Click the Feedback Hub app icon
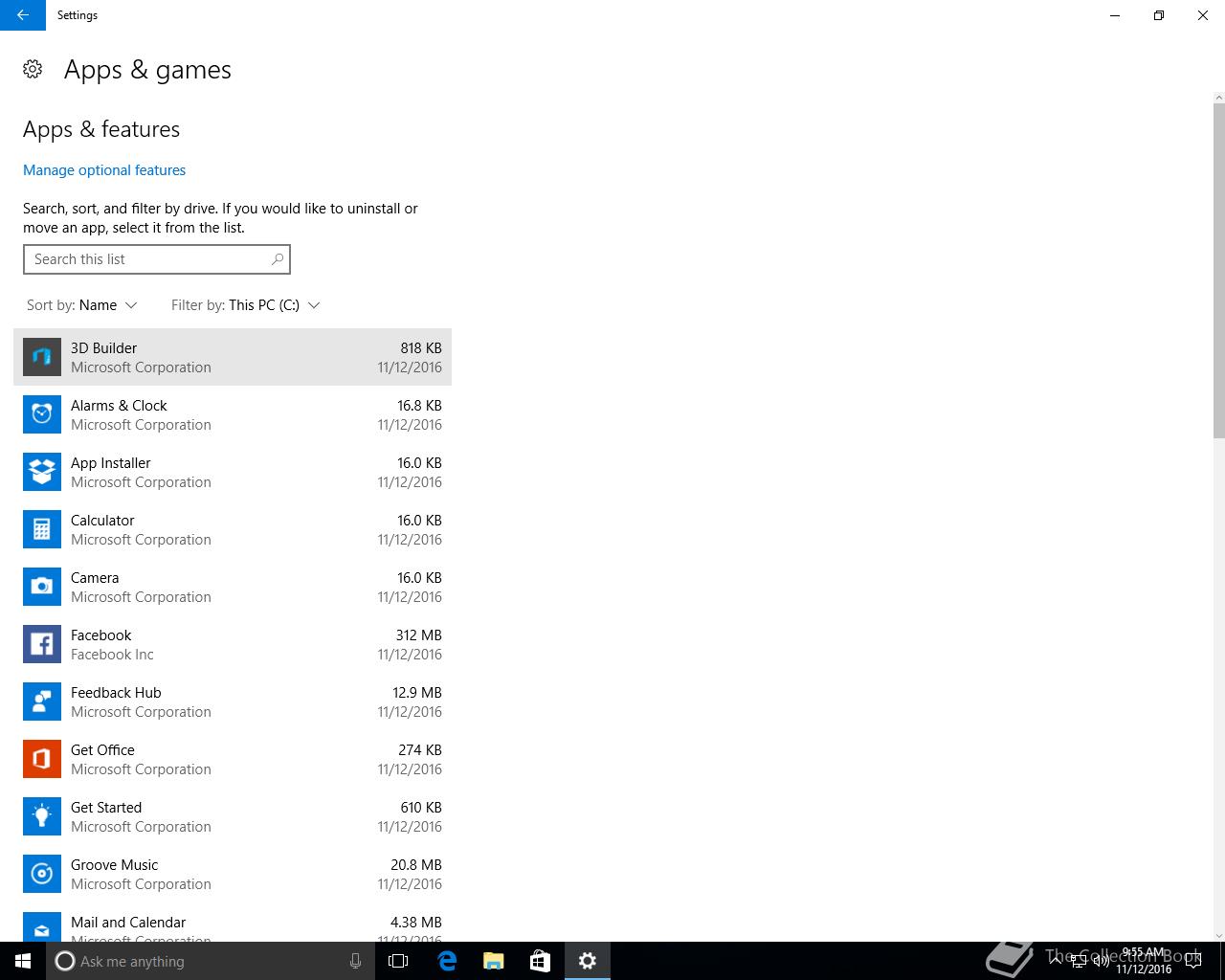1225x980 pixels. pyautogui.click(x=42, y=702)
